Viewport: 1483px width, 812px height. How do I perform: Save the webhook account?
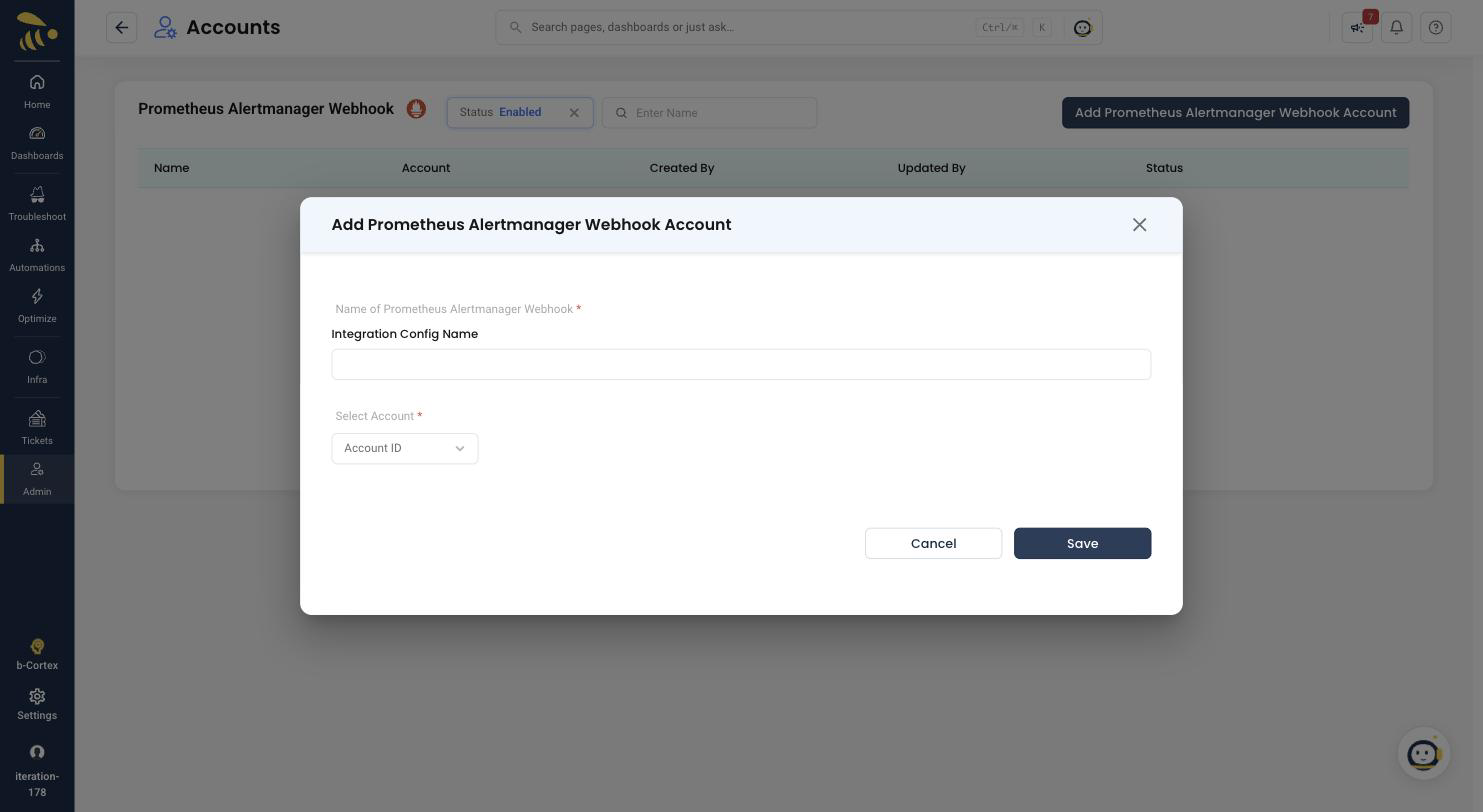tap(1082, 543)
